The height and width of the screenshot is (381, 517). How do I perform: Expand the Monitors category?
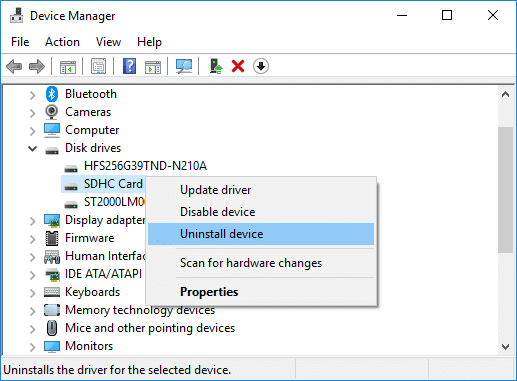(x=32, y=347)
